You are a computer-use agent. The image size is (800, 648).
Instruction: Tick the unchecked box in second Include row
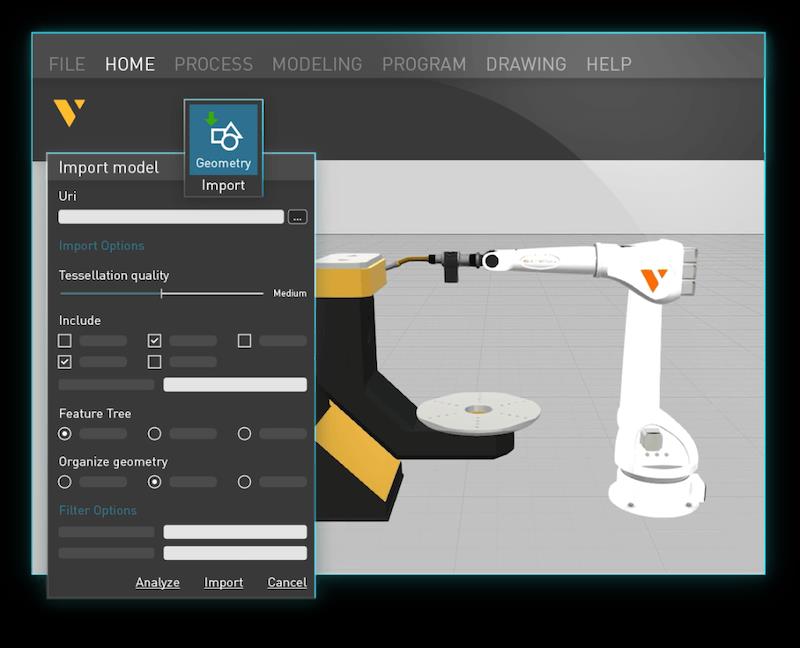pos(155,362)
